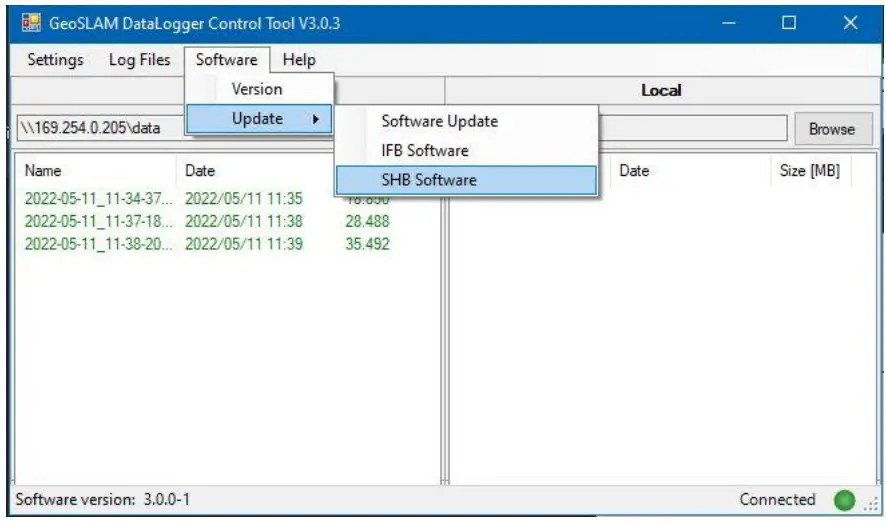
Task: Select Version from Software menu
Action: click(x=259, y=89)
